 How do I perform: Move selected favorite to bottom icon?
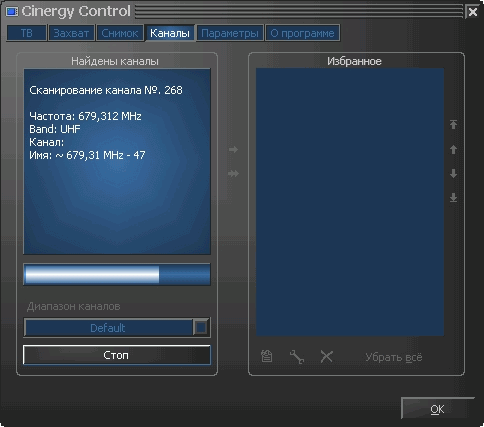(453, 198)
